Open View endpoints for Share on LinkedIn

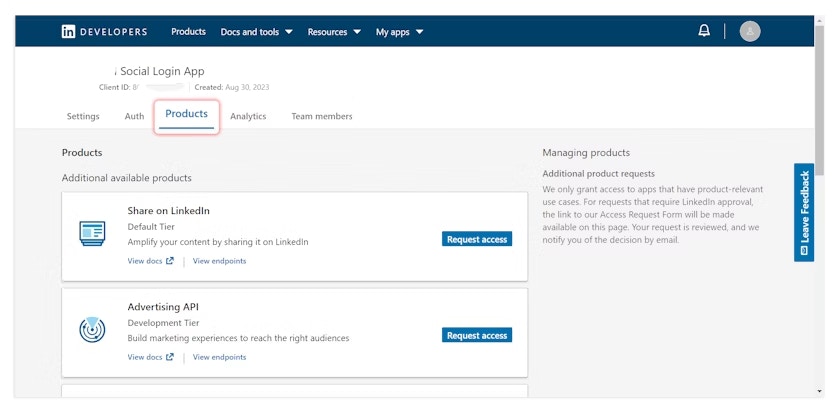[220, 261]
